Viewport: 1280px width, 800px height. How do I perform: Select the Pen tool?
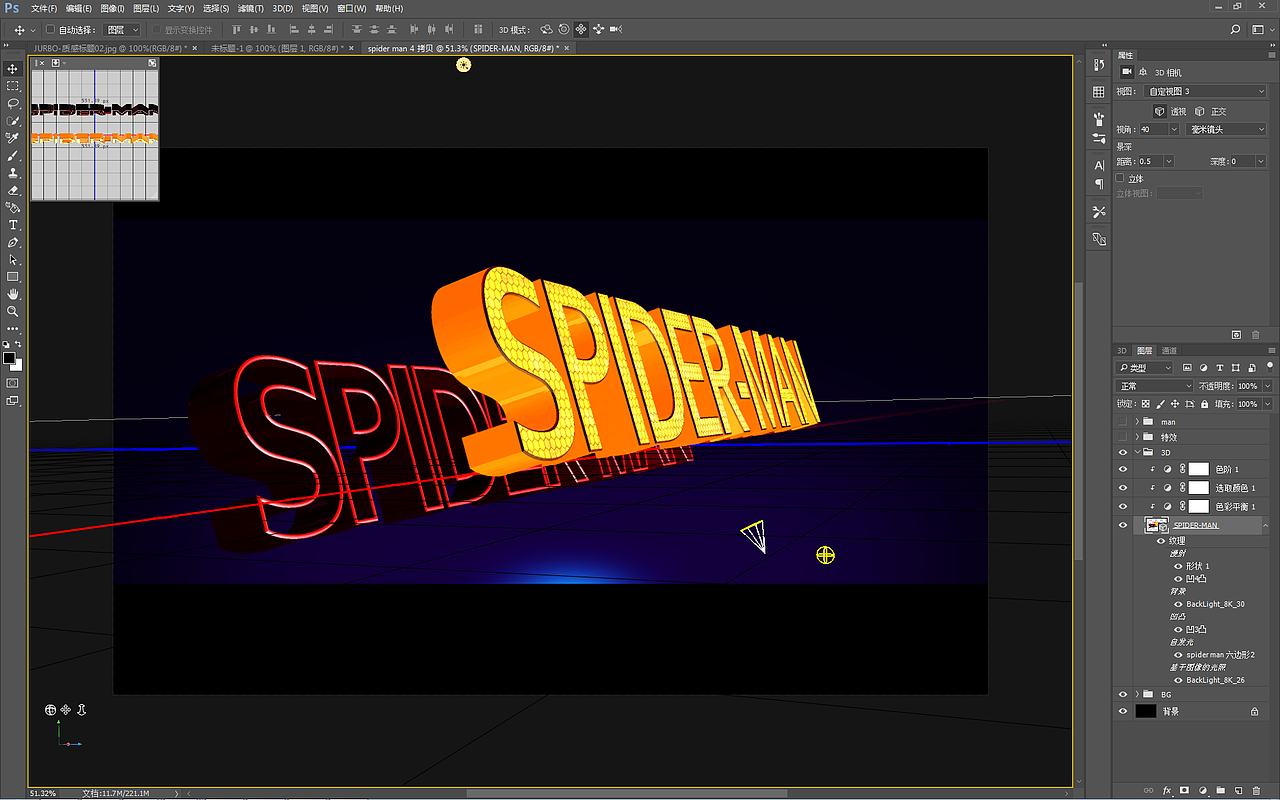click(x=13, y=242)
